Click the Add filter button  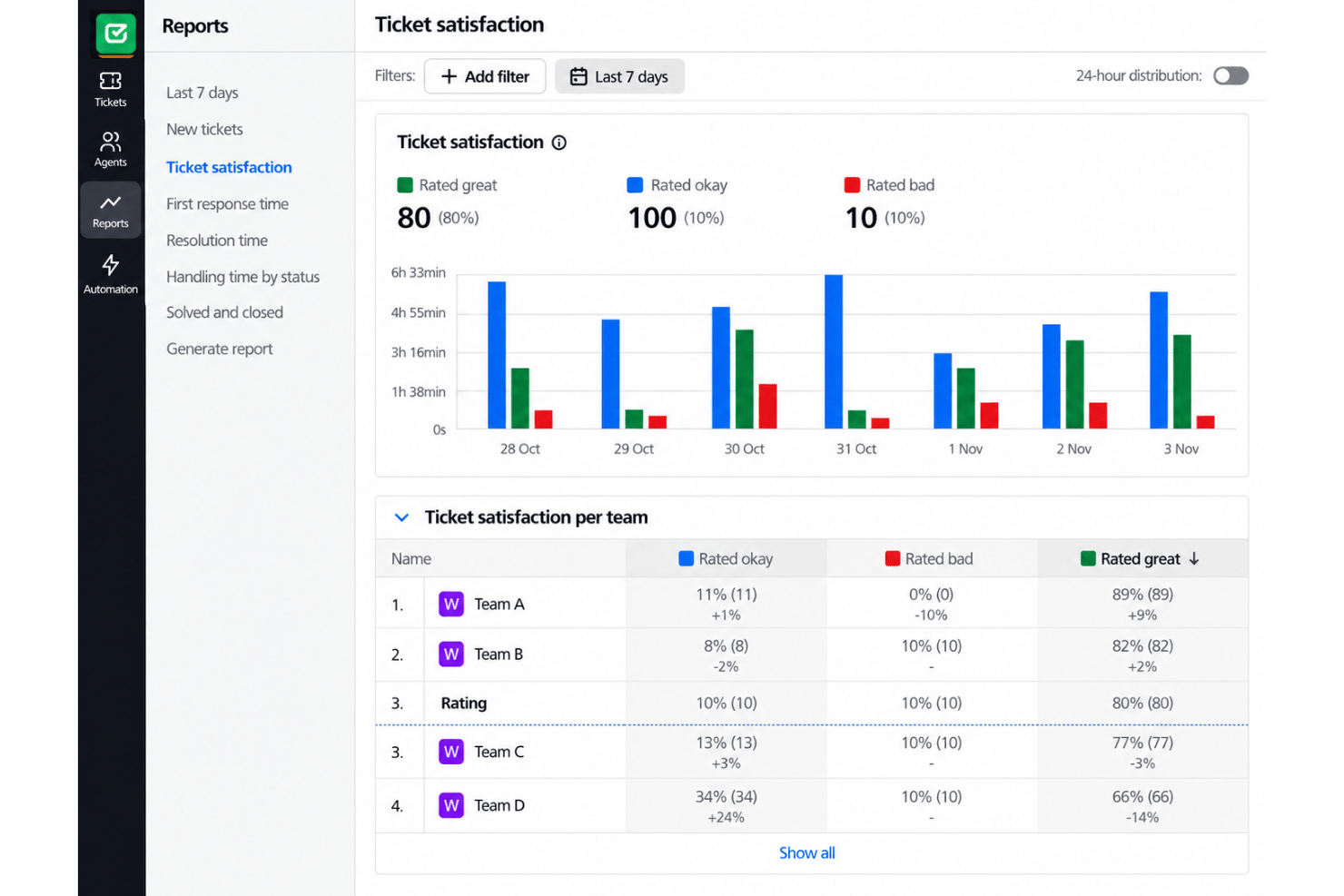point(485,76)
